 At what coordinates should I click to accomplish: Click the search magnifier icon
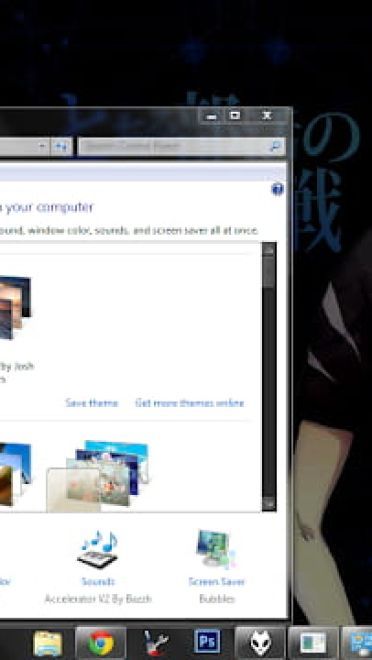(x=275, y=146)
